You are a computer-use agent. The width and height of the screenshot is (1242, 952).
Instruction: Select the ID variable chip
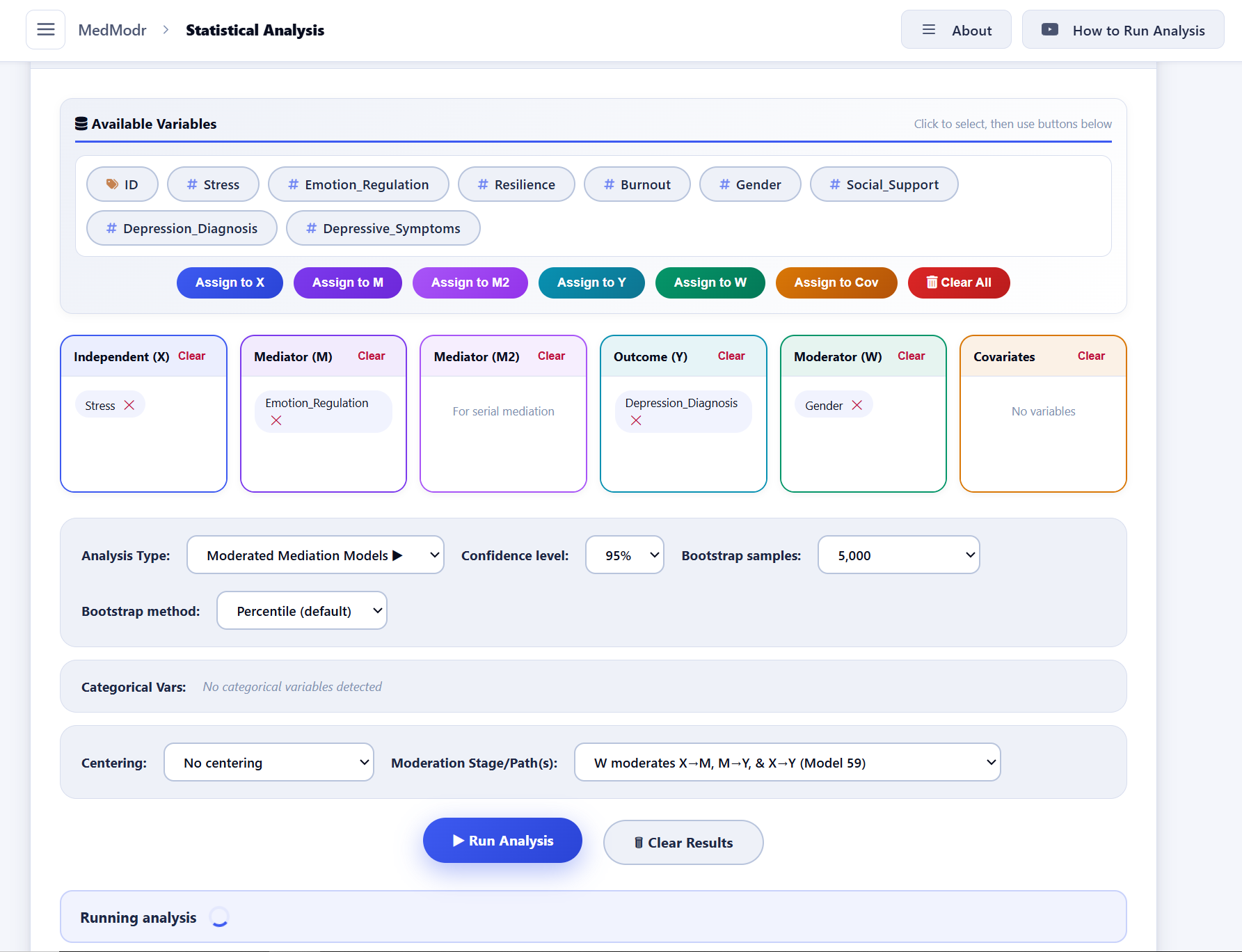click(x=122, y=184)
